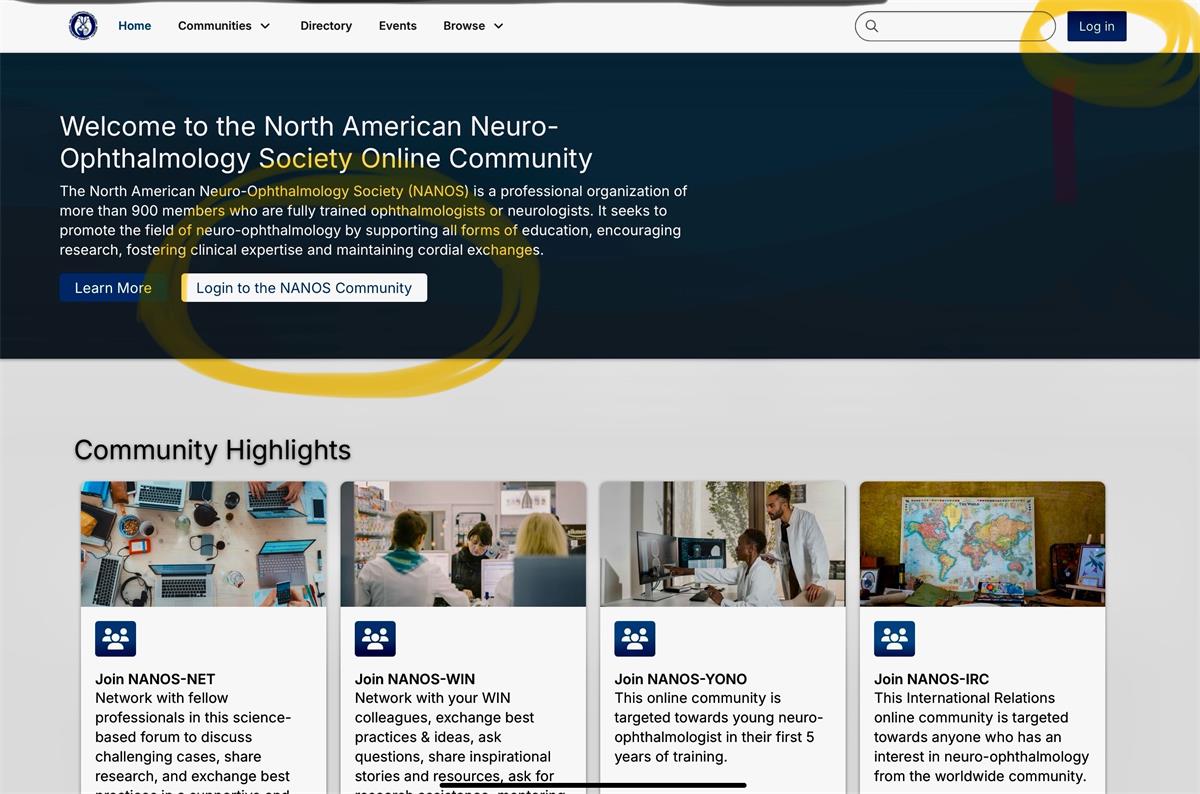
Task: Click the group icon on the NANOS-YONO card
Action: click(x=635, y=637)
